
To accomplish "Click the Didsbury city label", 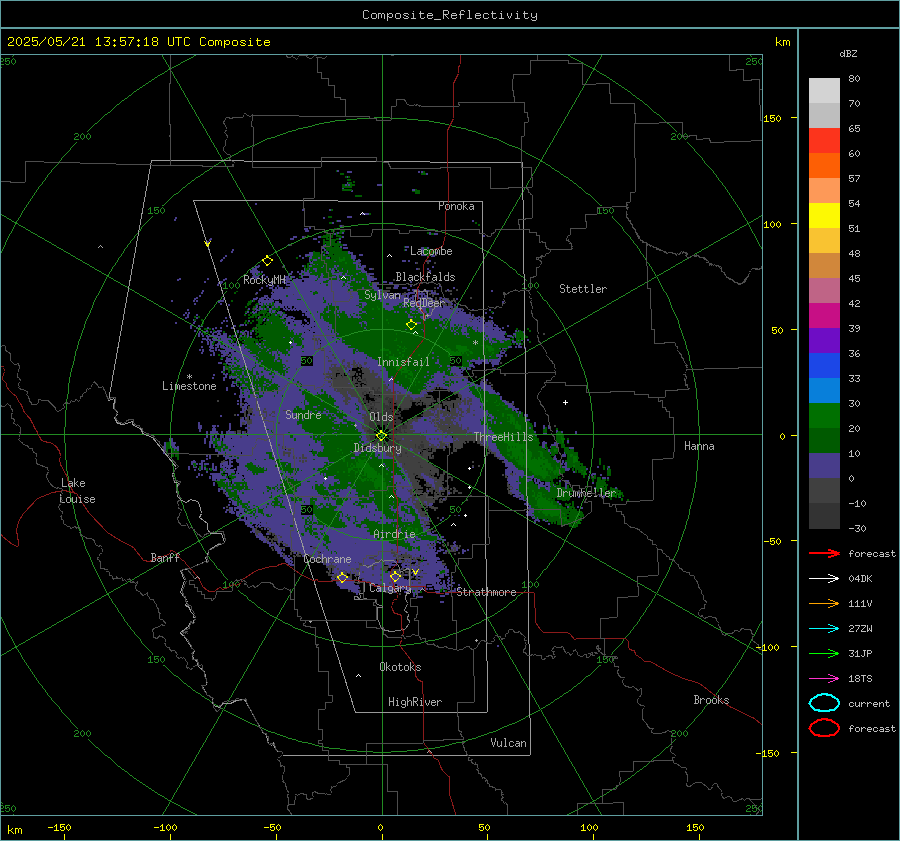I will pyautogui.click(x=377, y=448).
